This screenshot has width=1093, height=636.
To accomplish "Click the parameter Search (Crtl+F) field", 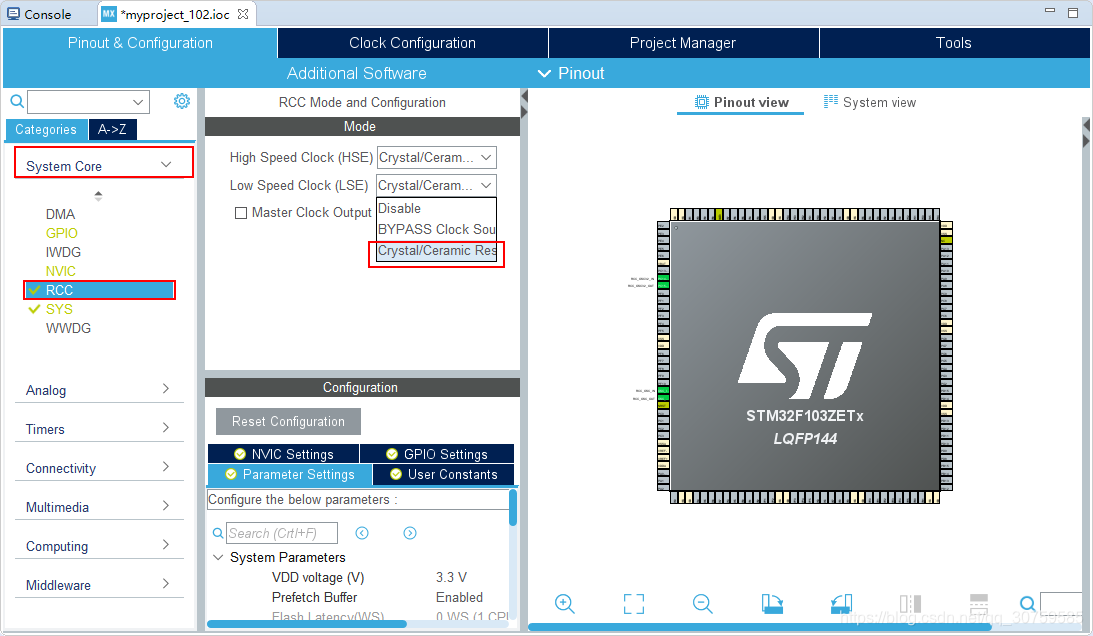I will [x=282, y=533].
